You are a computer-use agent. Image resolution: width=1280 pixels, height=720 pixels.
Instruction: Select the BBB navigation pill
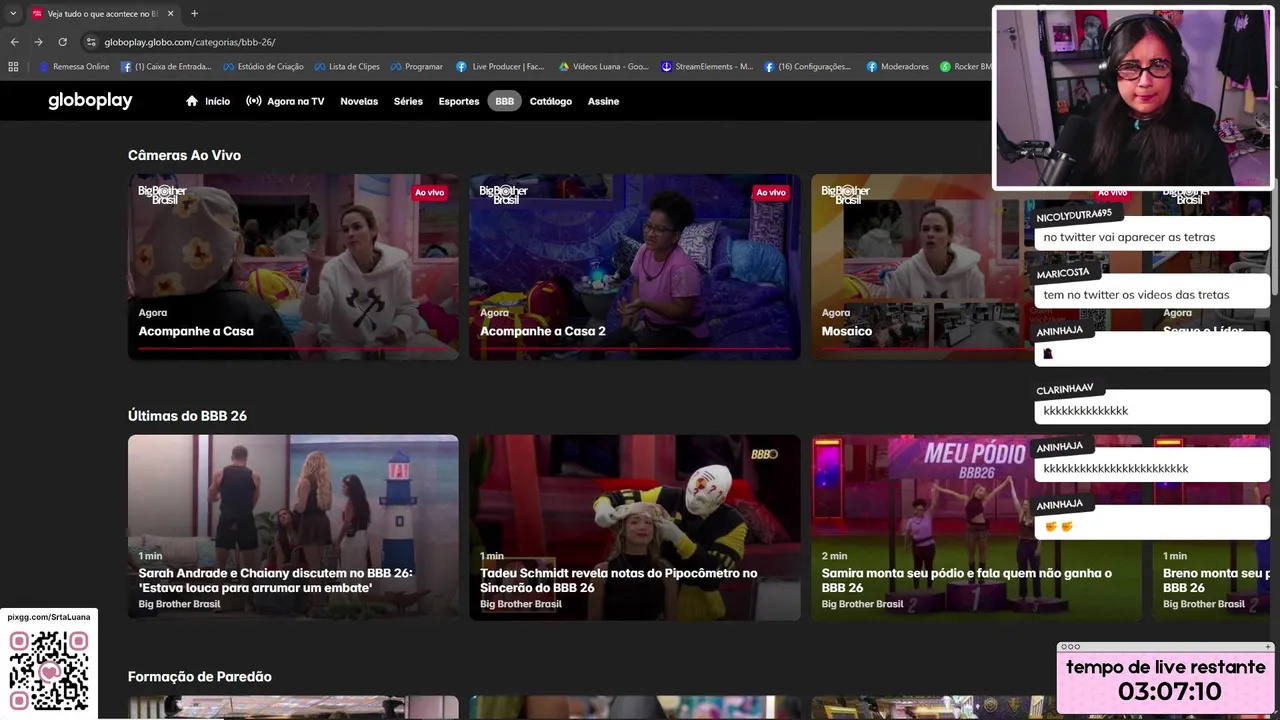pyautogui.click(x=505, y=101)
